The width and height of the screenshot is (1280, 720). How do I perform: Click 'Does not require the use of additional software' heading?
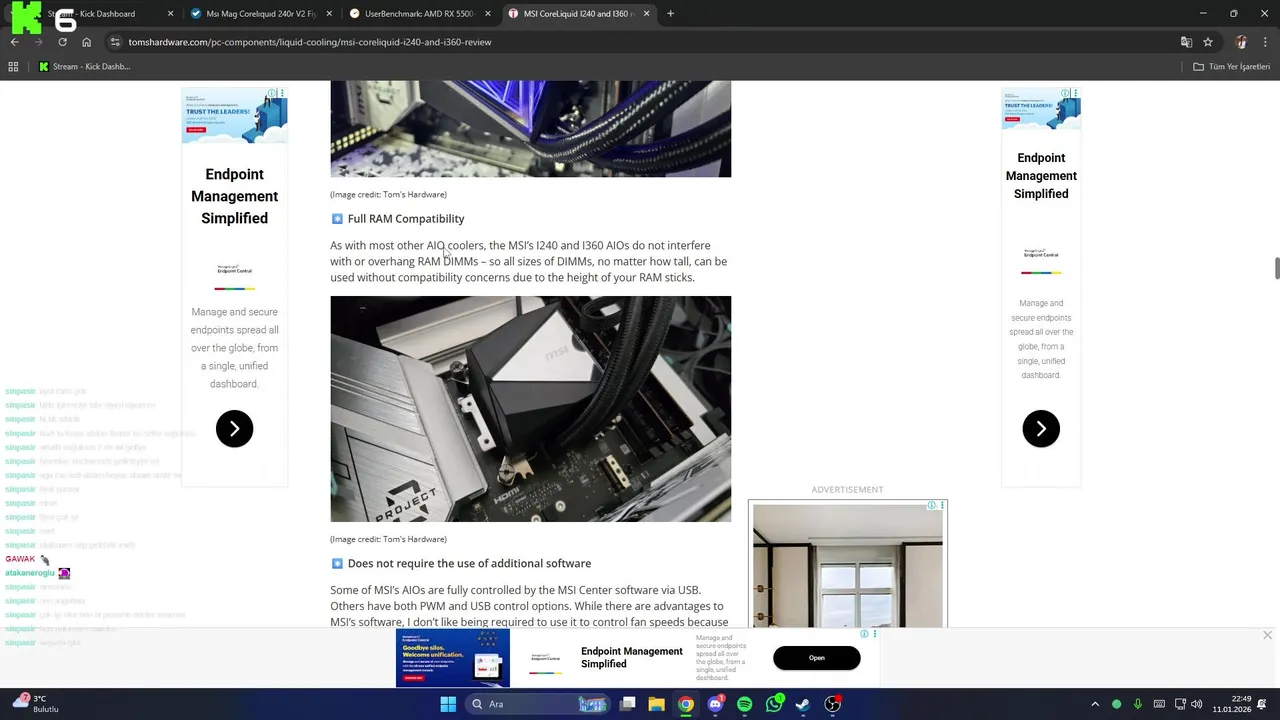[469, 563]
